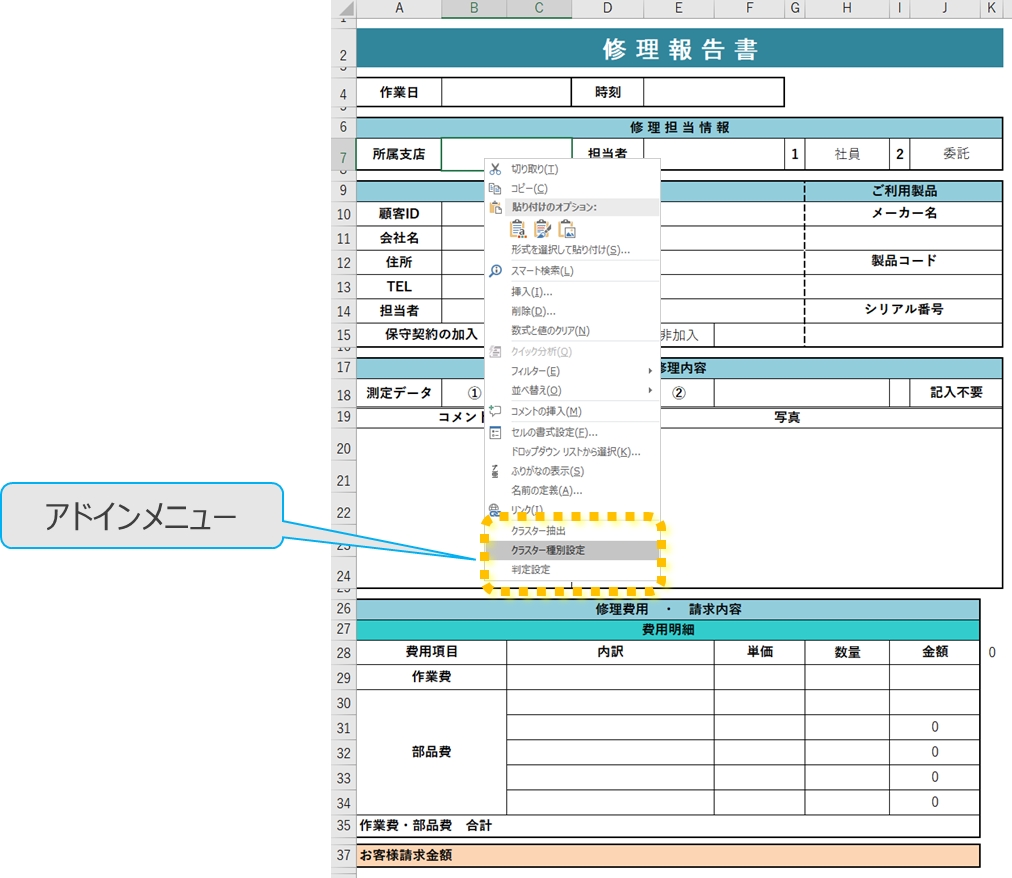The image size is (1012, 878).
Task: Choose the middle paste option icon with brush
Action: 543,228
